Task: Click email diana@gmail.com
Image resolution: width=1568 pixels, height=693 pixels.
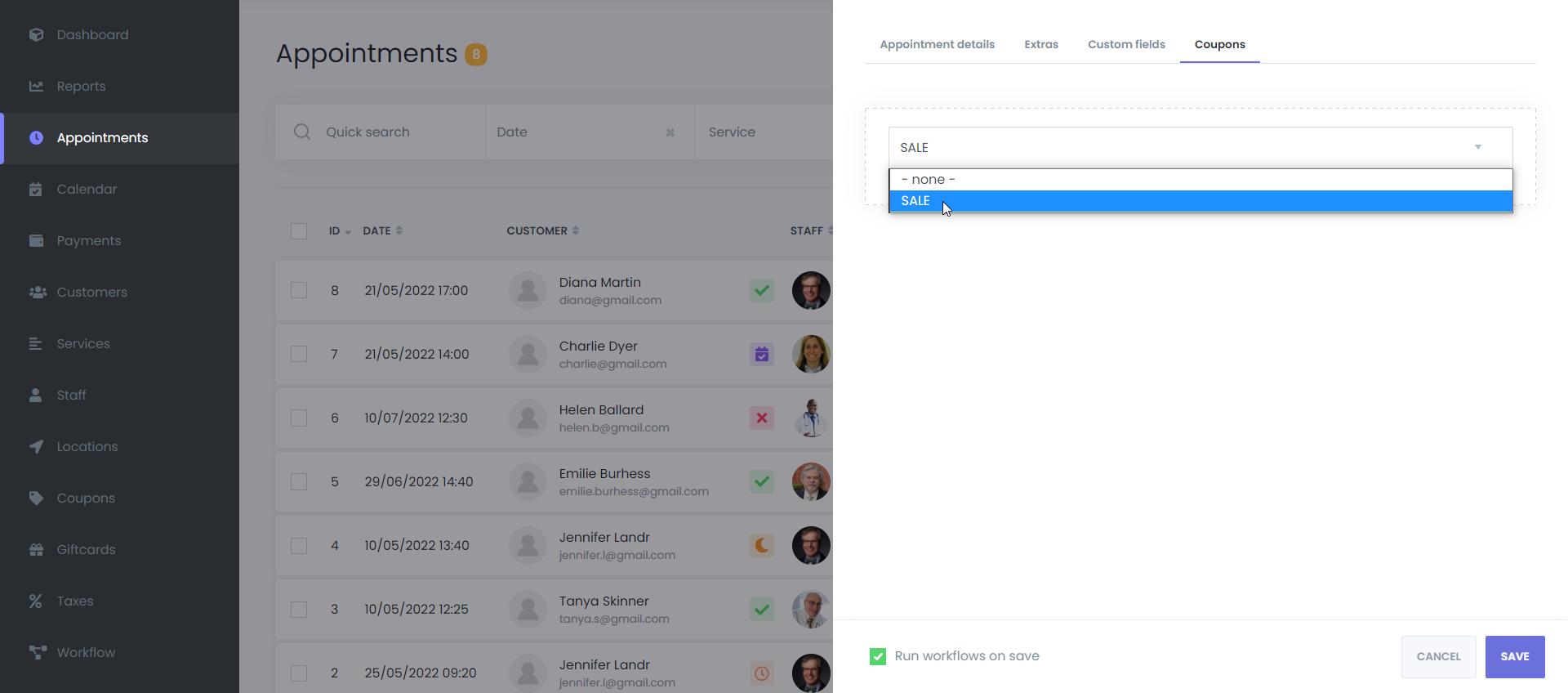Action: [x=610, y=301]
